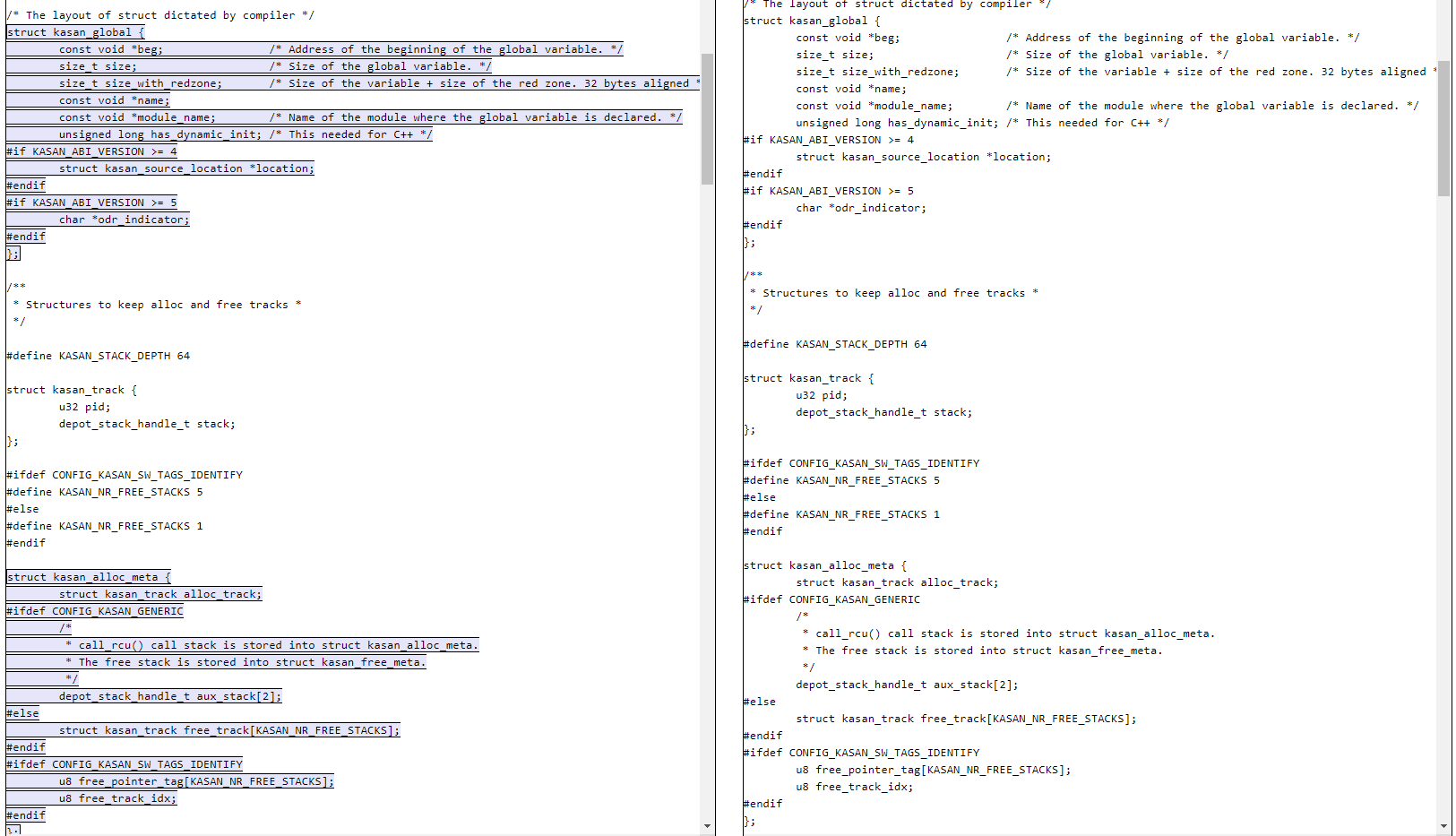Click 'size_t size;' line in left pane

(98, 66)
